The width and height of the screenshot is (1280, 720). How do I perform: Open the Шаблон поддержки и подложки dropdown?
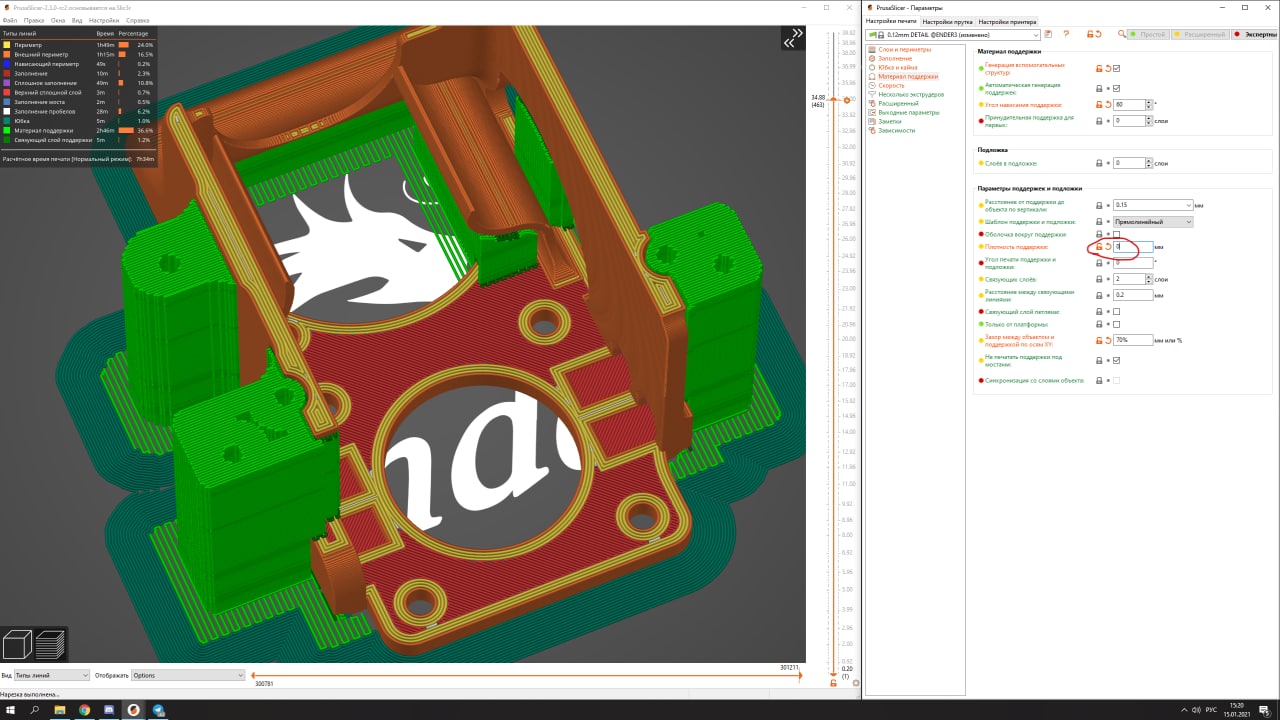pos(1153,222)
